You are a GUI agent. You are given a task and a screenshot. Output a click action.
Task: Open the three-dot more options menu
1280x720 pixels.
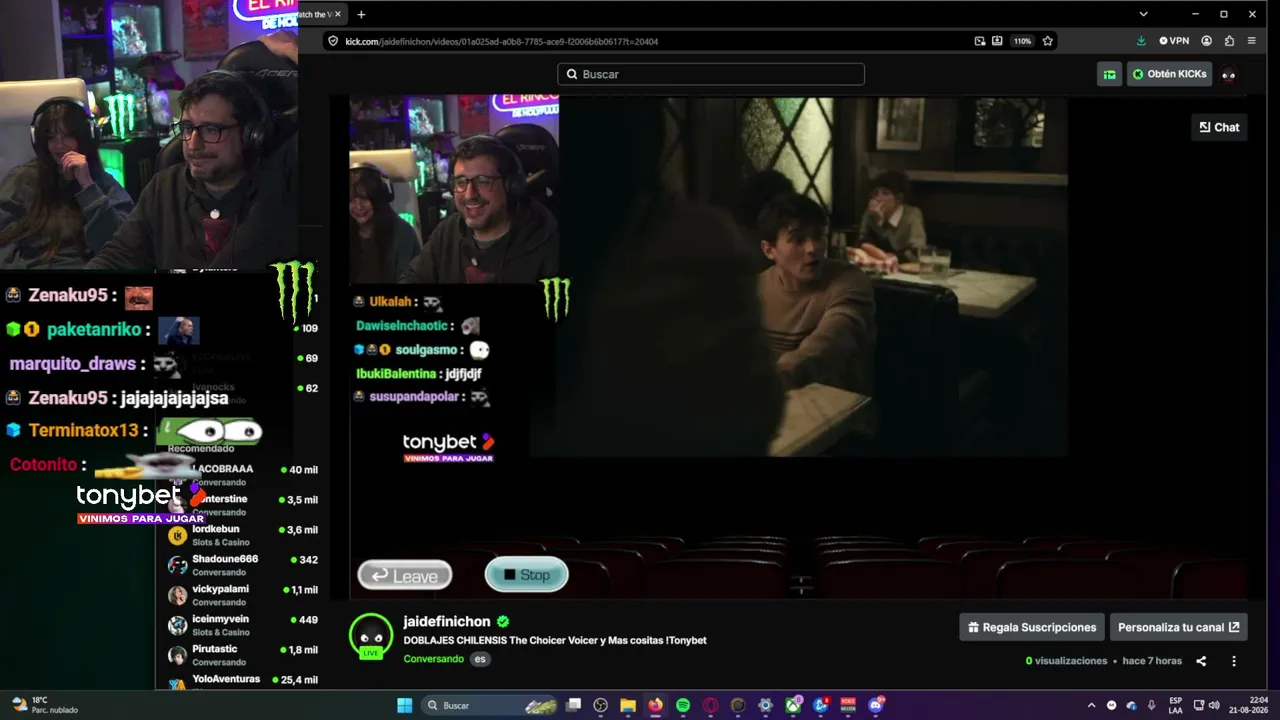click(x=1233, y=661)
